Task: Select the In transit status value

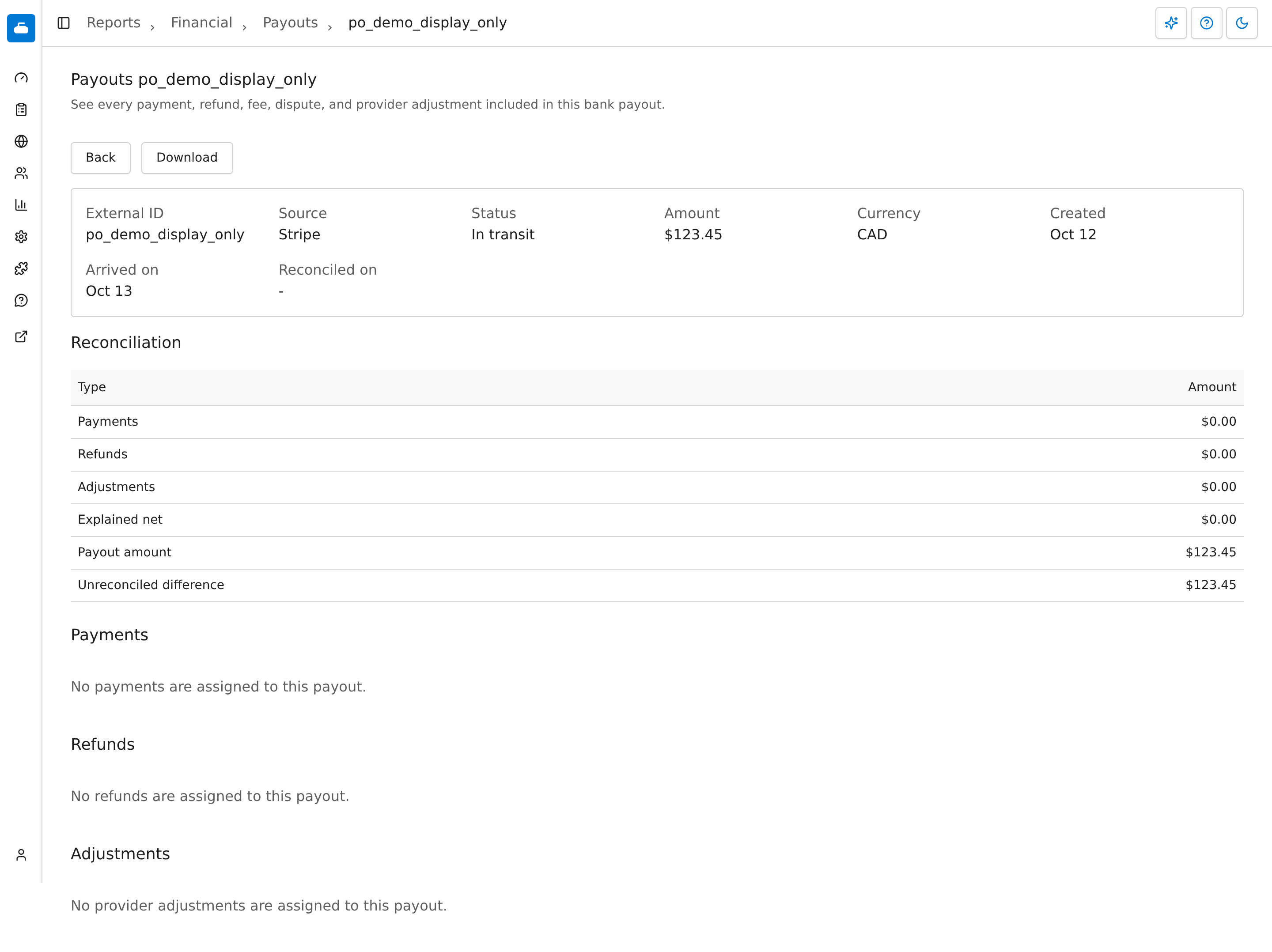Action: click(503, 234)
